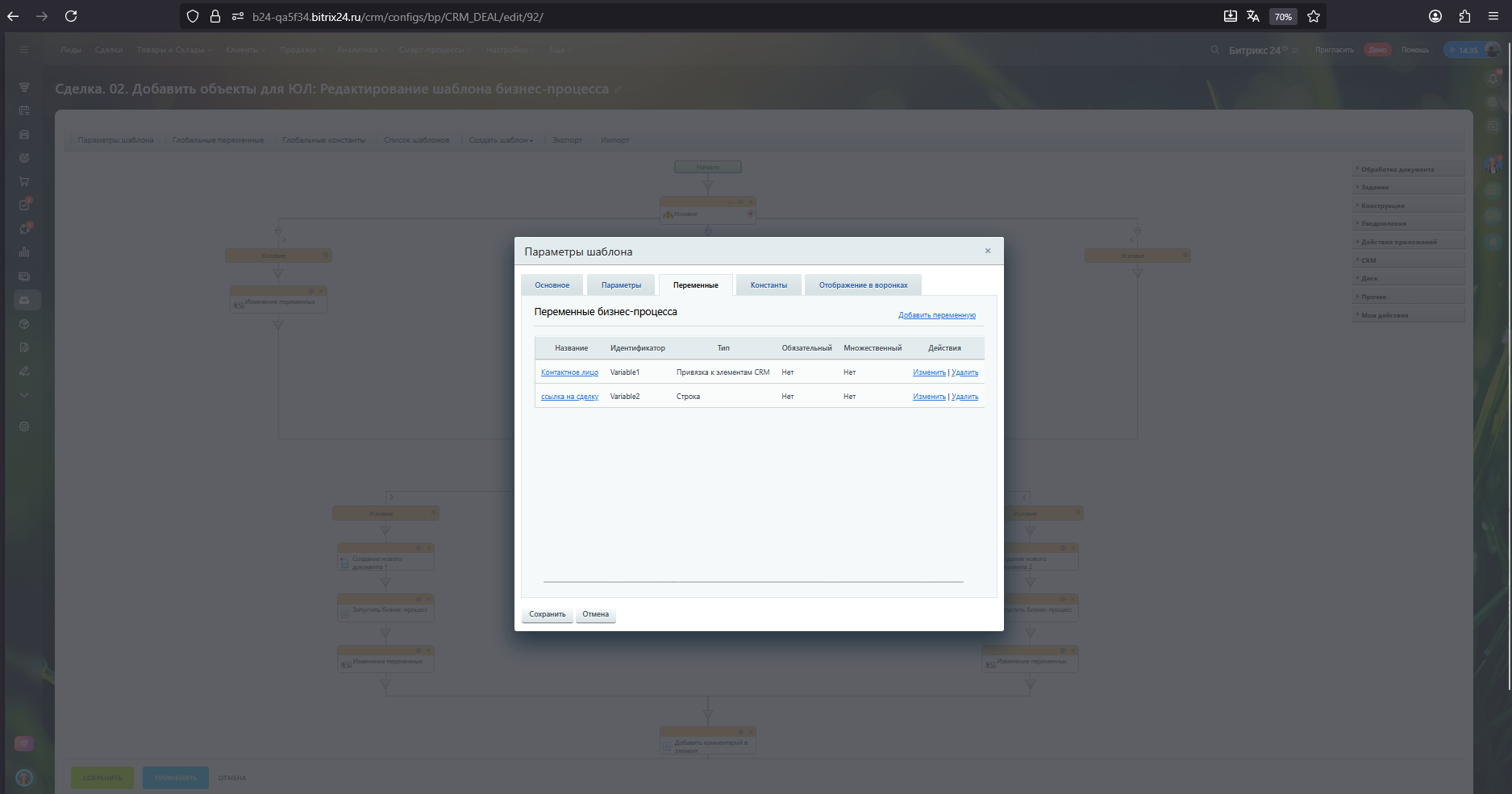Open the browser account profile icon
This screenshot has height=794, width=1512.
[1435, 16]
